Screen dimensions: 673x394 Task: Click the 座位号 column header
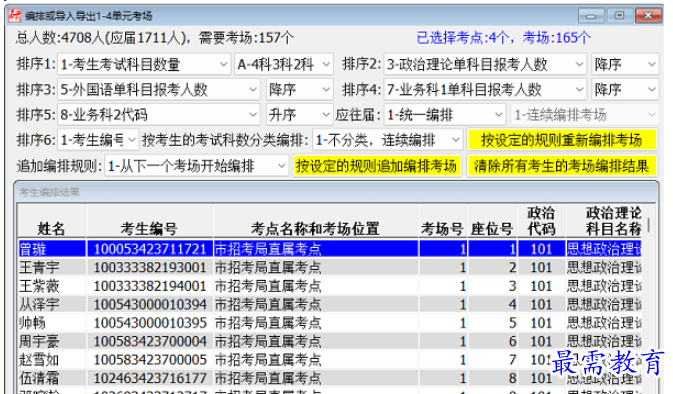(492, 221)
